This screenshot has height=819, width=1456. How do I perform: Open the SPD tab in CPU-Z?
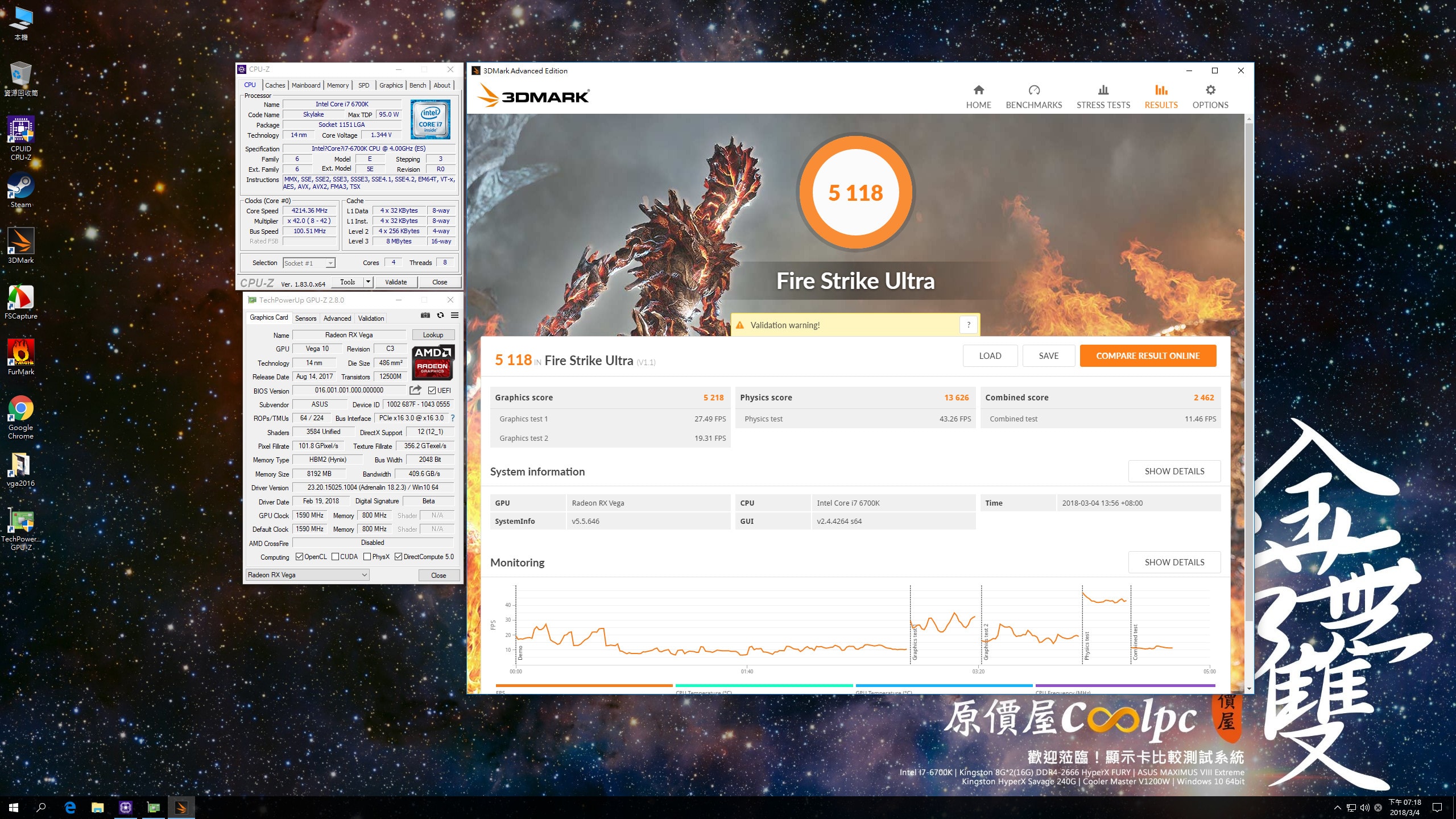(x=364, y=85)
